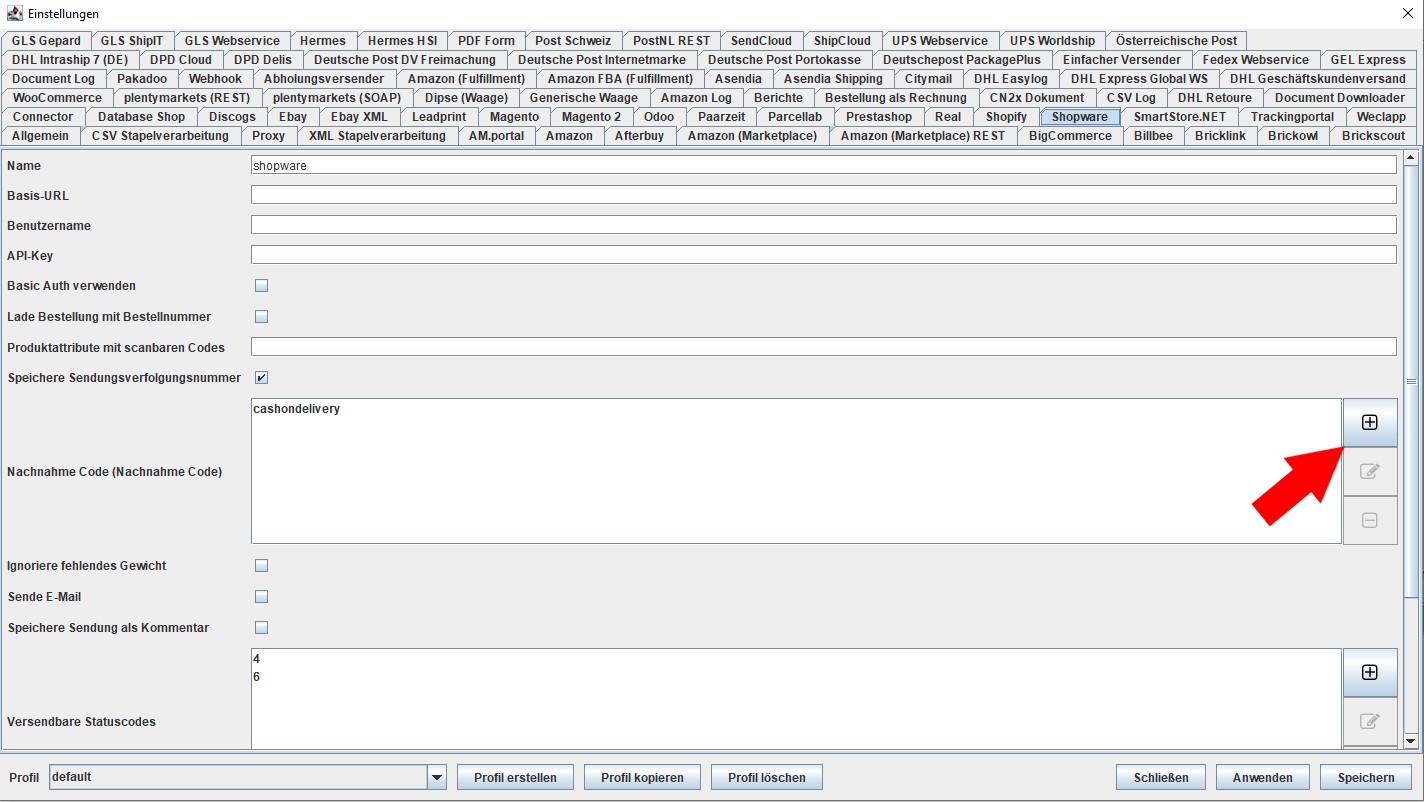Switch to the Generische Waage tab

click(x=584, y=98)
